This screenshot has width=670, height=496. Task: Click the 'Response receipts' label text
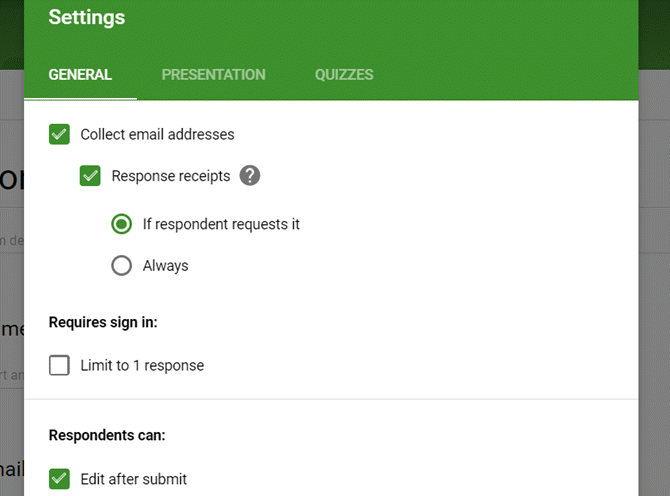coord(171,176)
